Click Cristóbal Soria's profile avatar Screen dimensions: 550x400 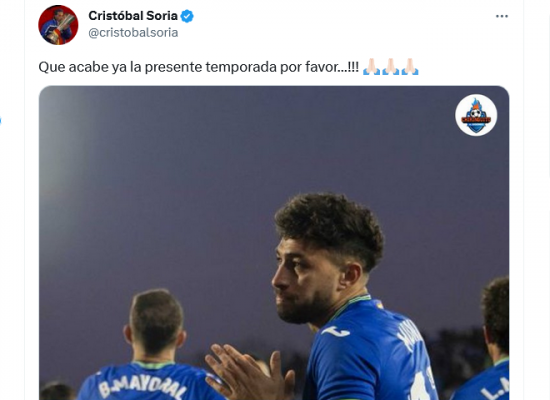(58, 25)
